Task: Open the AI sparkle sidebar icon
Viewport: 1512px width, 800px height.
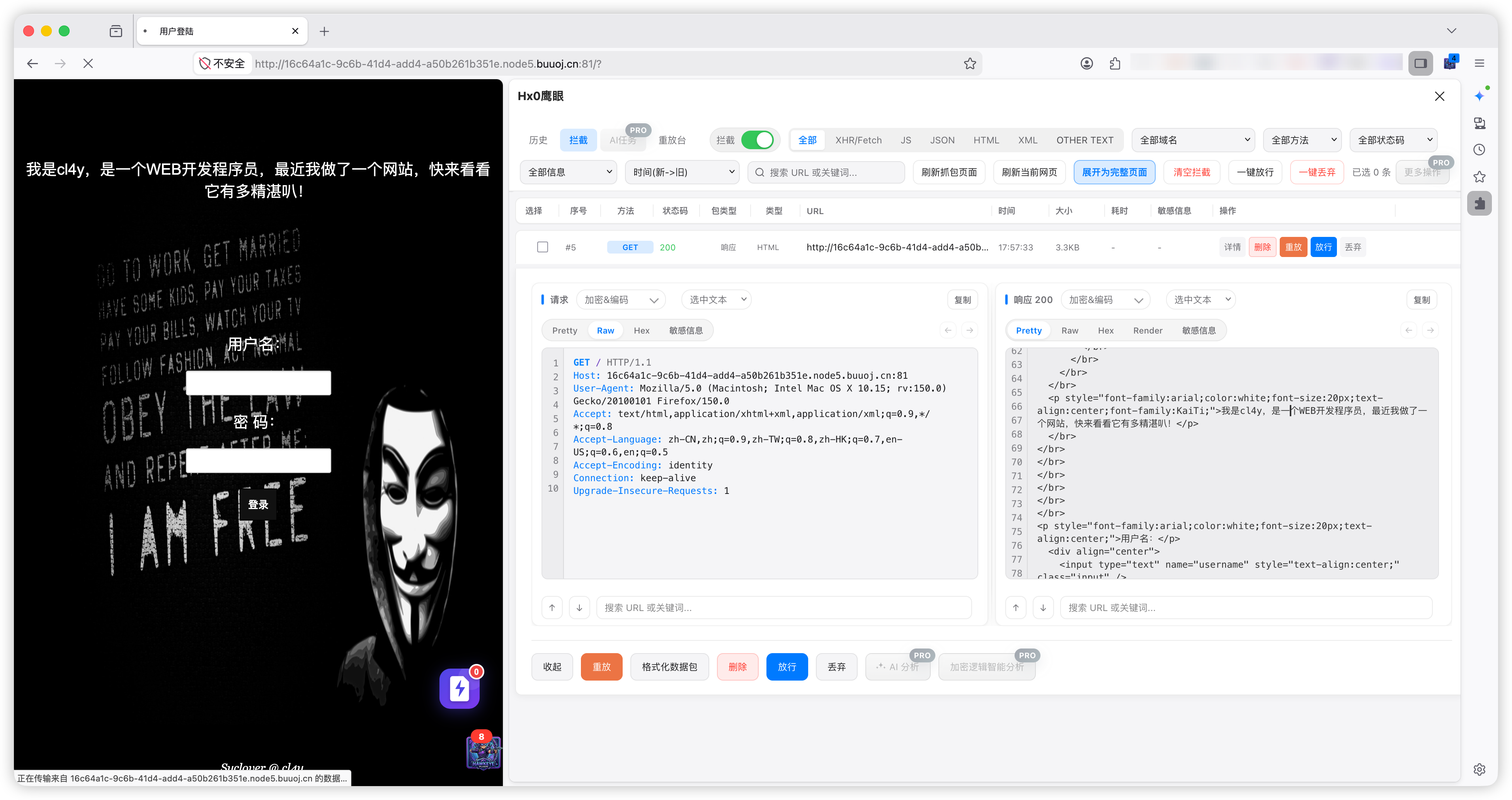Action: click(x=1479, y=96)
